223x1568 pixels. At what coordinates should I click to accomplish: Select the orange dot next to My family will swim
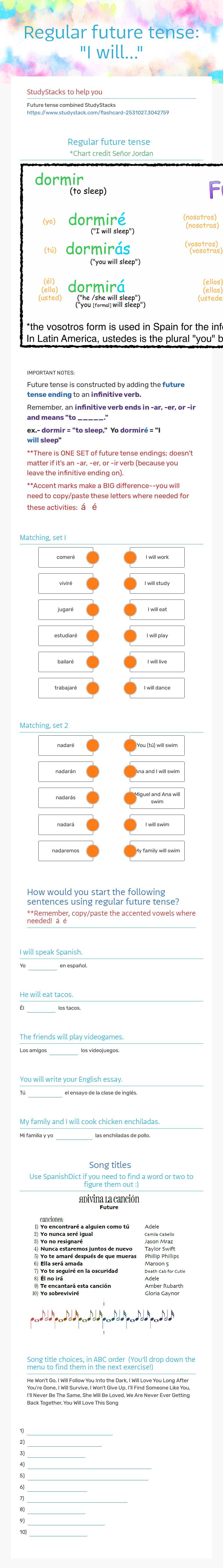(130, 850)
